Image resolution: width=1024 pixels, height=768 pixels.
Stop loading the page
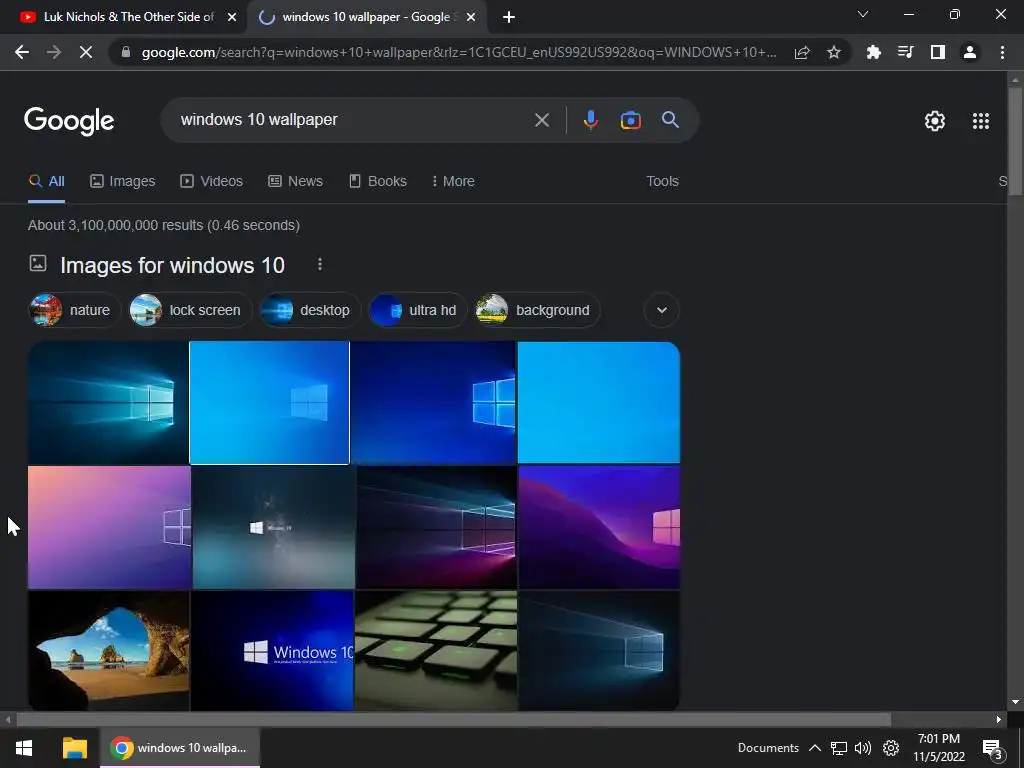(86, 52)
